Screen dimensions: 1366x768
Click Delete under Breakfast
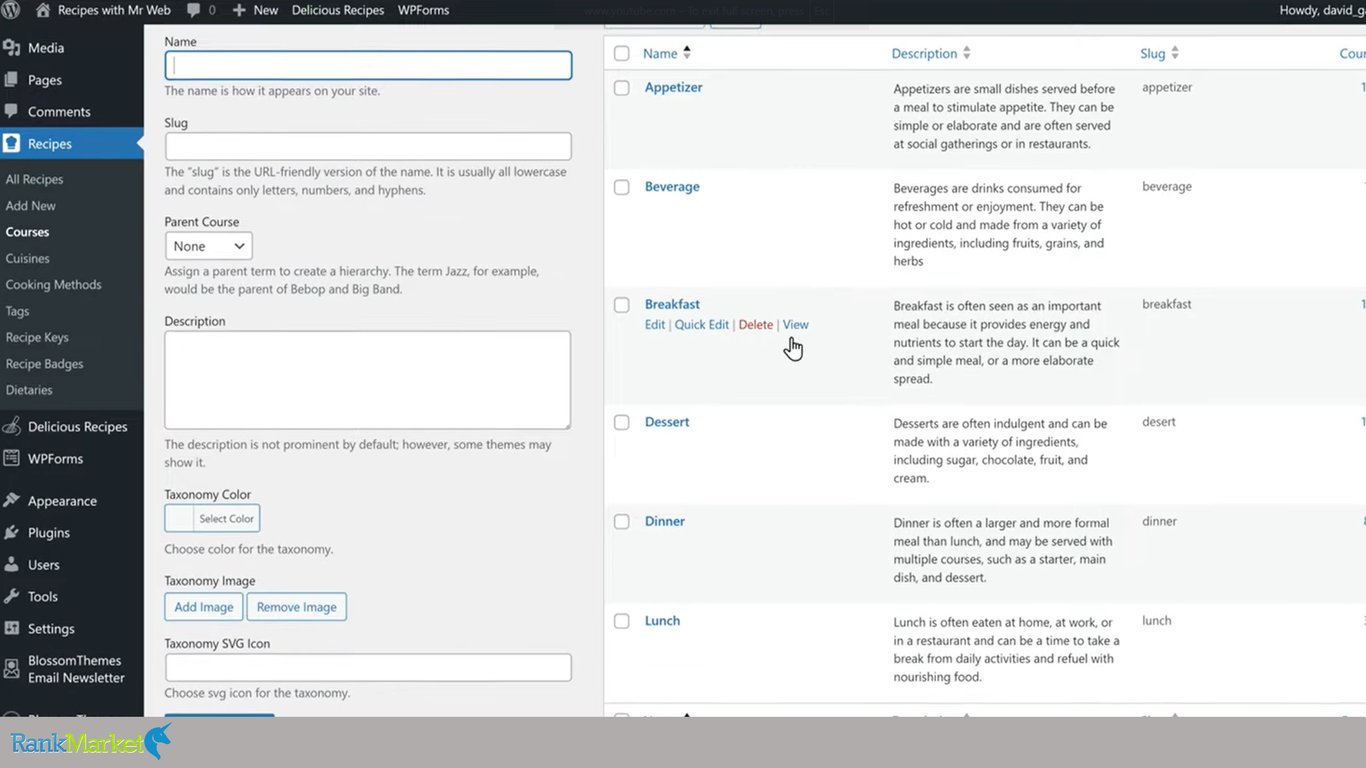(756, 325)
